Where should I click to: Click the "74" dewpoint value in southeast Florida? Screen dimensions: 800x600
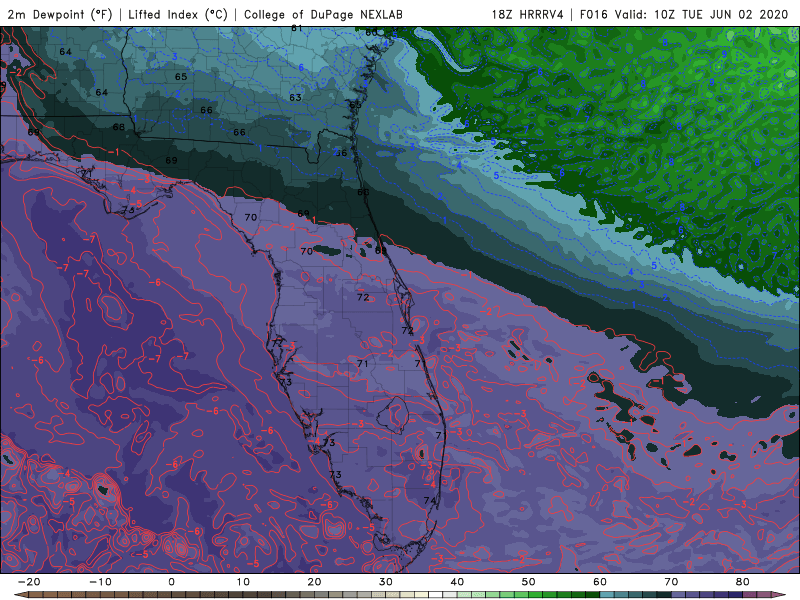(430, 501)
